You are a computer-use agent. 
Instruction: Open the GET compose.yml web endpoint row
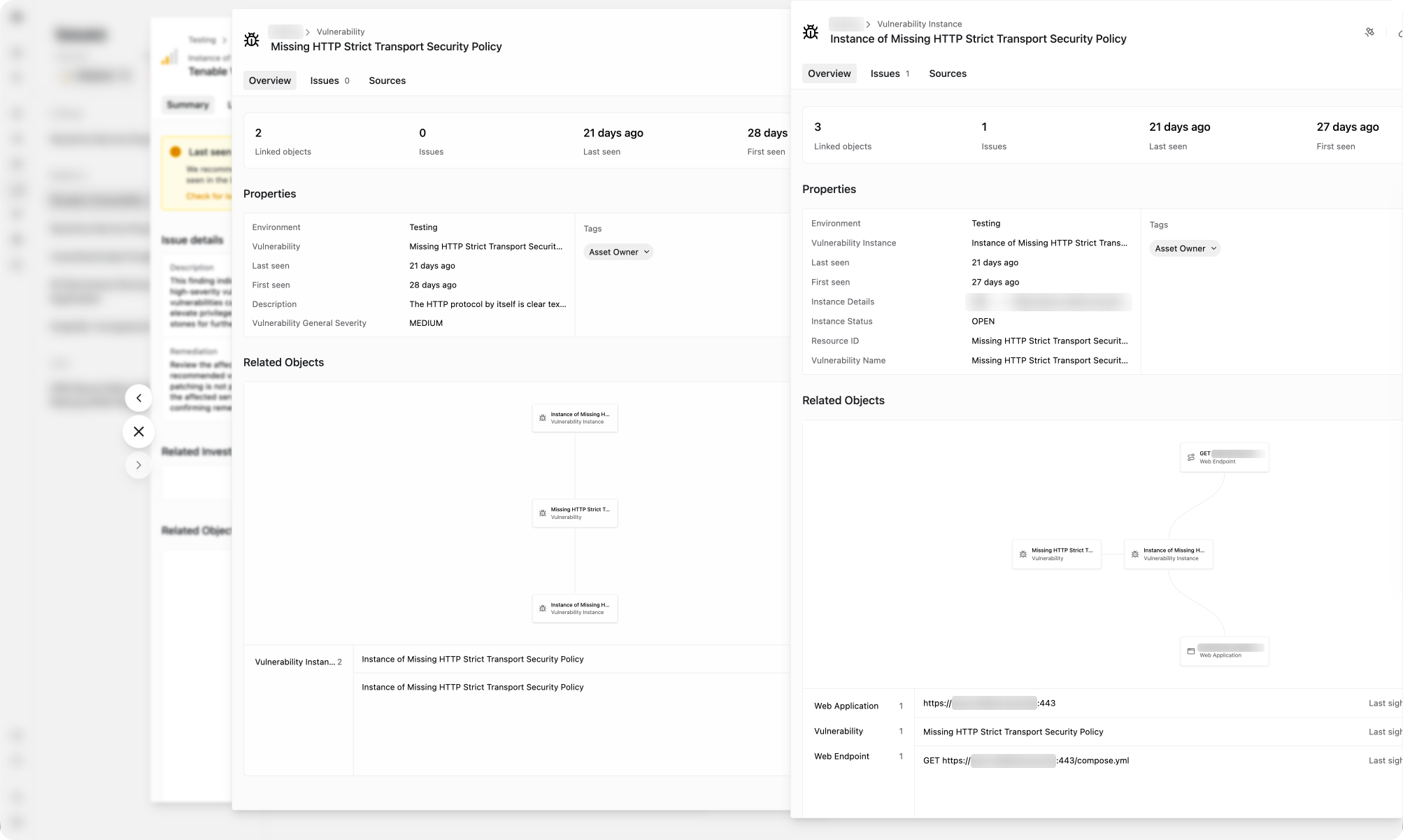[x=1025, y=760]
